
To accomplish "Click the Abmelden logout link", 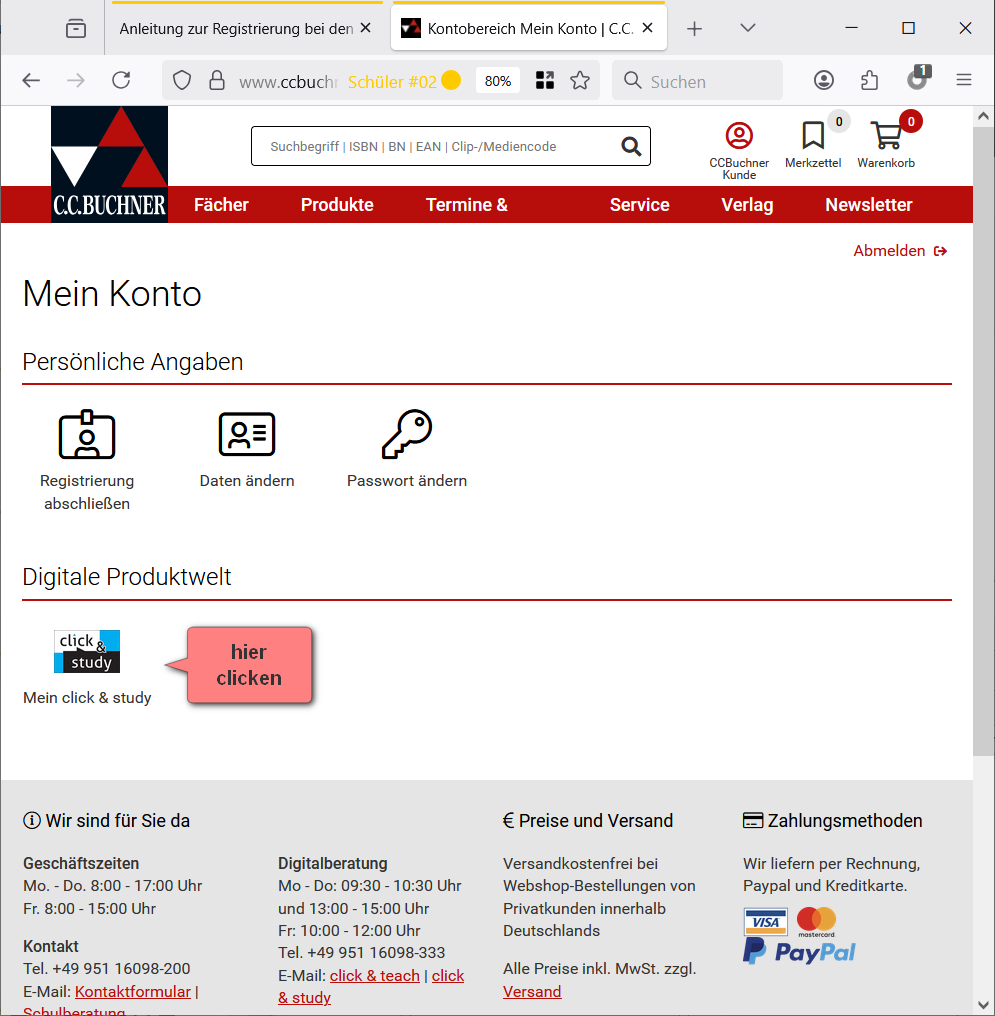I will [x=899, y=251].
